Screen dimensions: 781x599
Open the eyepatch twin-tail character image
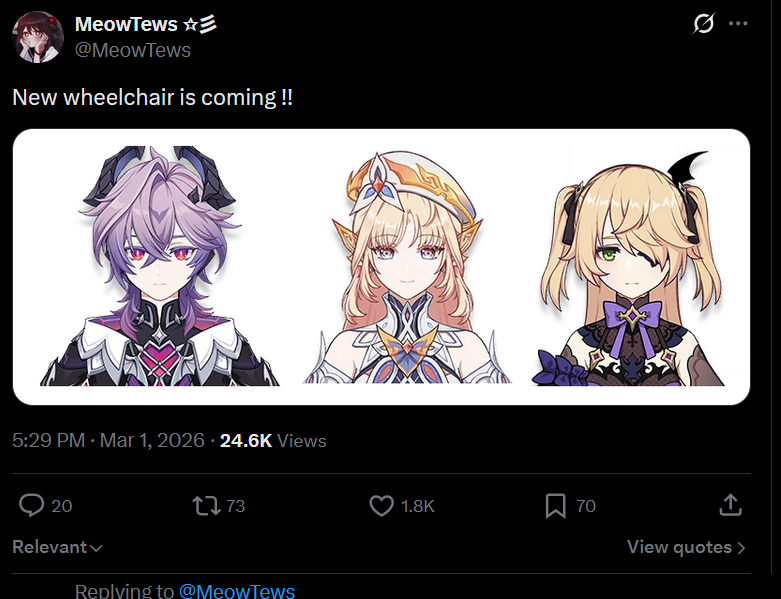coord(631,268)
